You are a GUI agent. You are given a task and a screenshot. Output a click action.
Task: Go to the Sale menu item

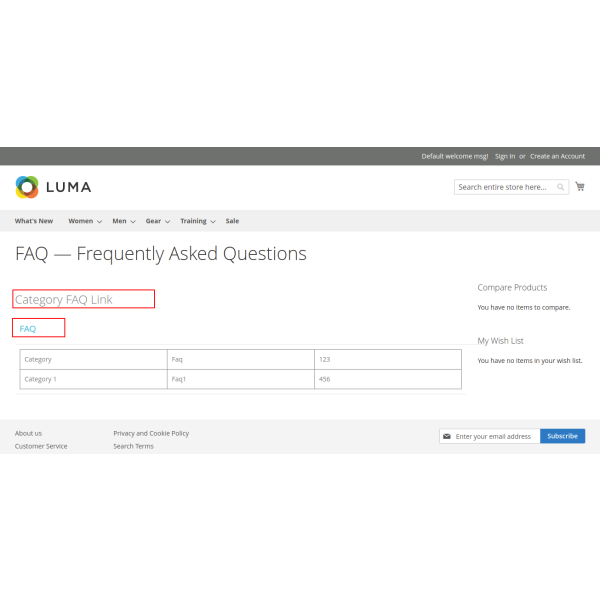tap(232, 221)
